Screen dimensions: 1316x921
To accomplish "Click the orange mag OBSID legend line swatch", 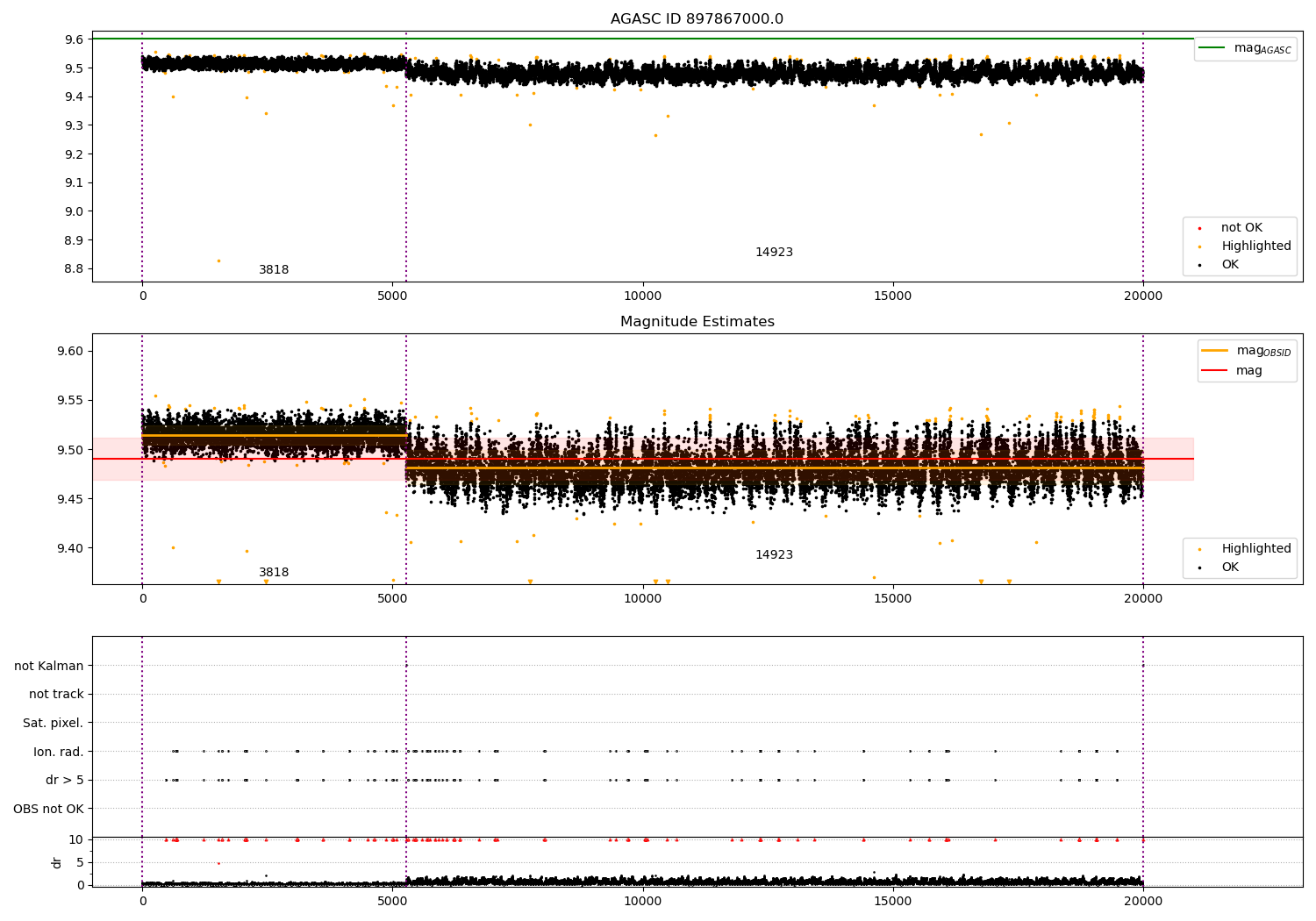I will (1215, 350).
